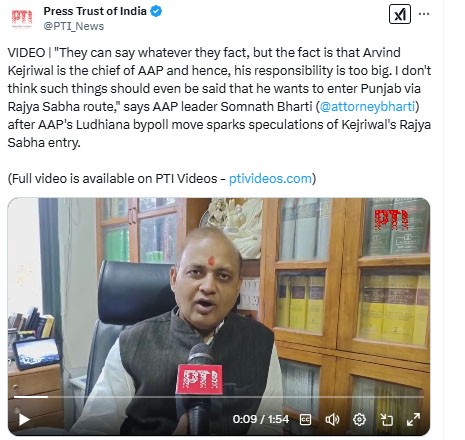Open Press Trust of India profile name

(95, 11)
